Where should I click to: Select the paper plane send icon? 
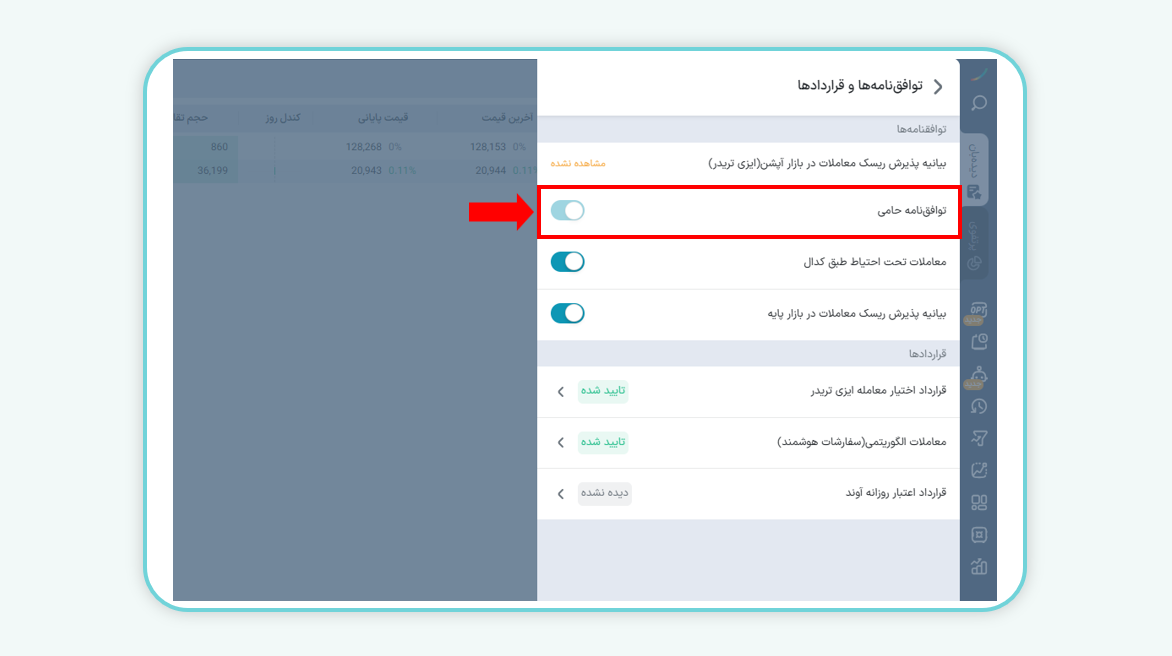(x=979, y=438)
